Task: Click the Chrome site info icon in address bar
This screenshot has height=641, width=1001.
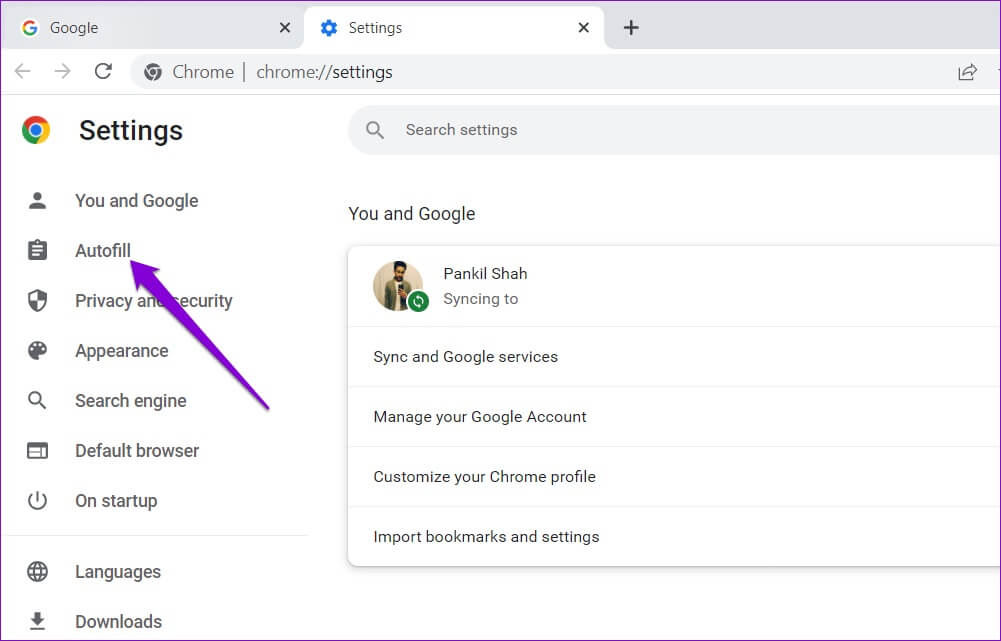Action: 153,72
